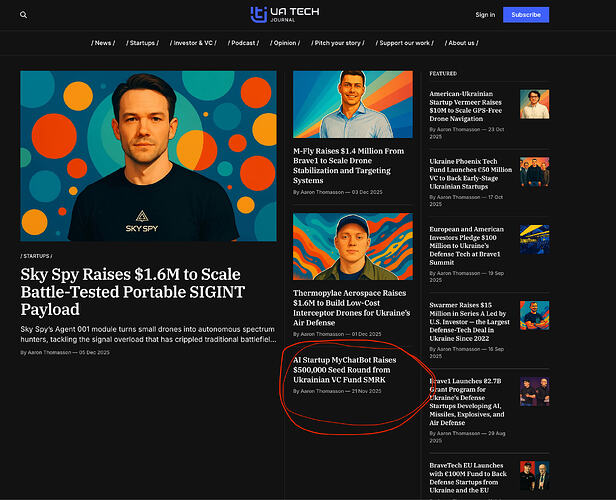Open BraveTech EU Launches €100M Fund article
The height and width of the screenshot is (500, 616).
[x=468, y=478]
